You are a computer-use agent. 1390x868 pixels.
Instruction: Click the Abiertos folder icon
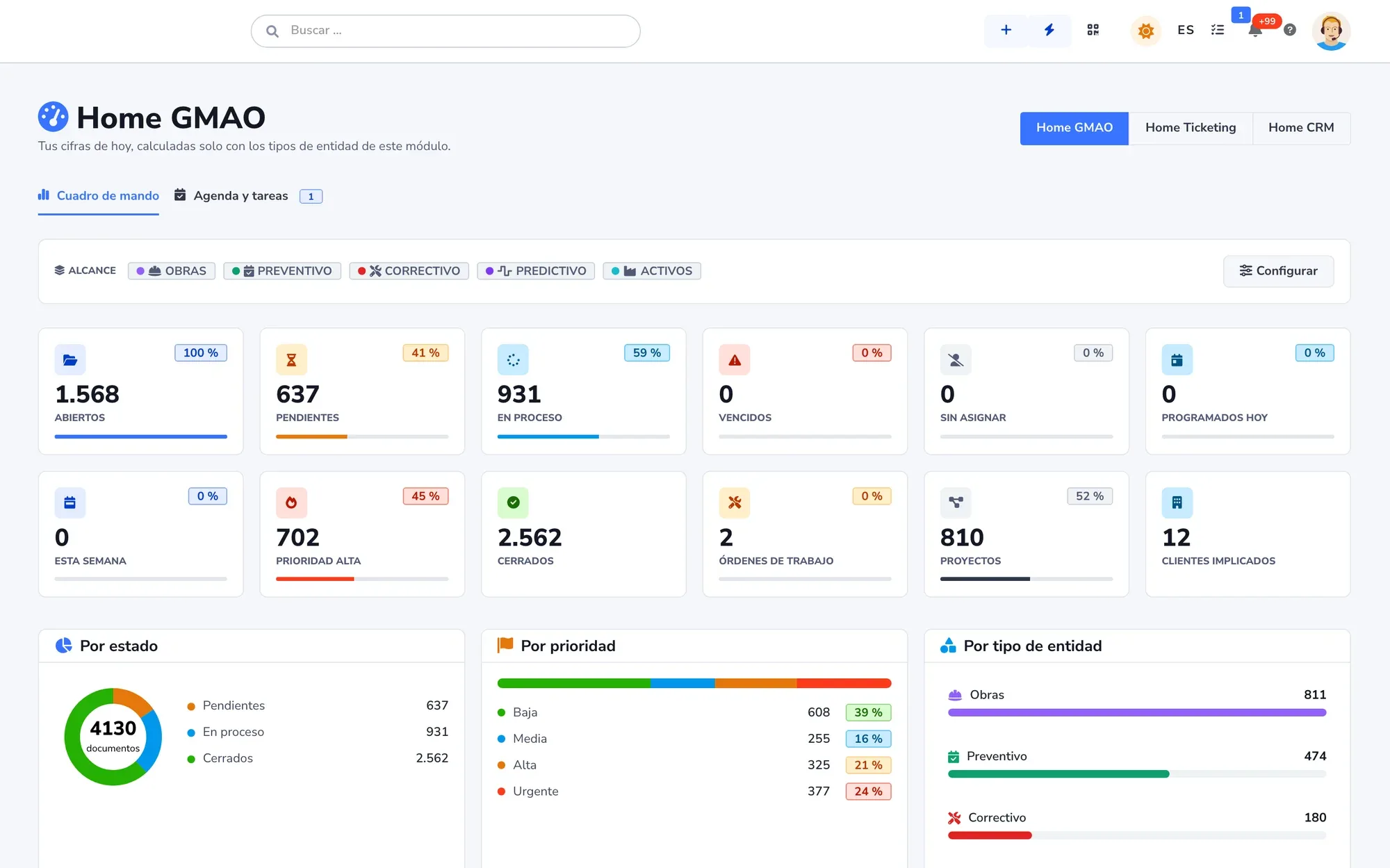[x=70, y=360]
